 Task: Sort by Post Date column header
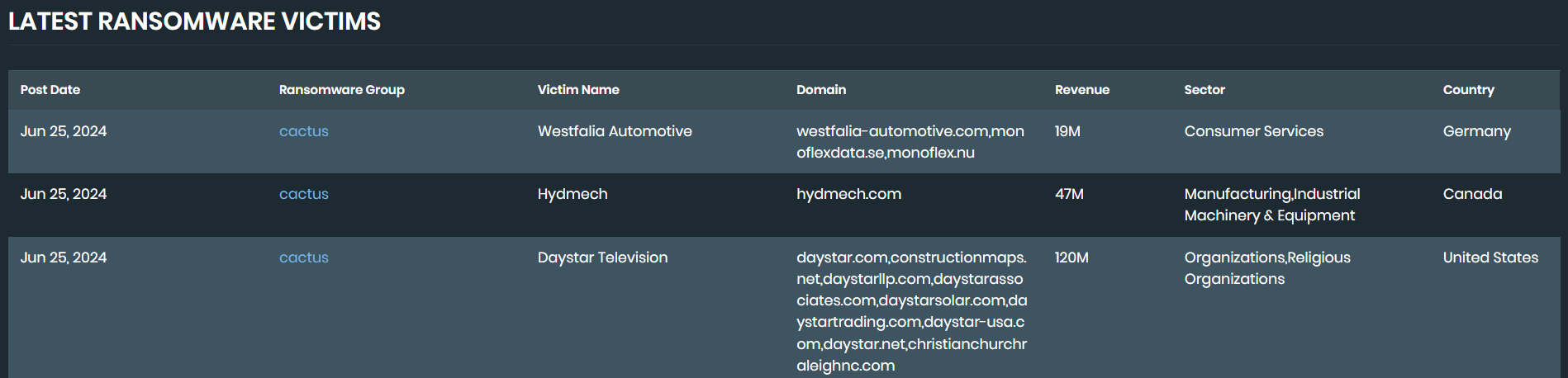50,90
